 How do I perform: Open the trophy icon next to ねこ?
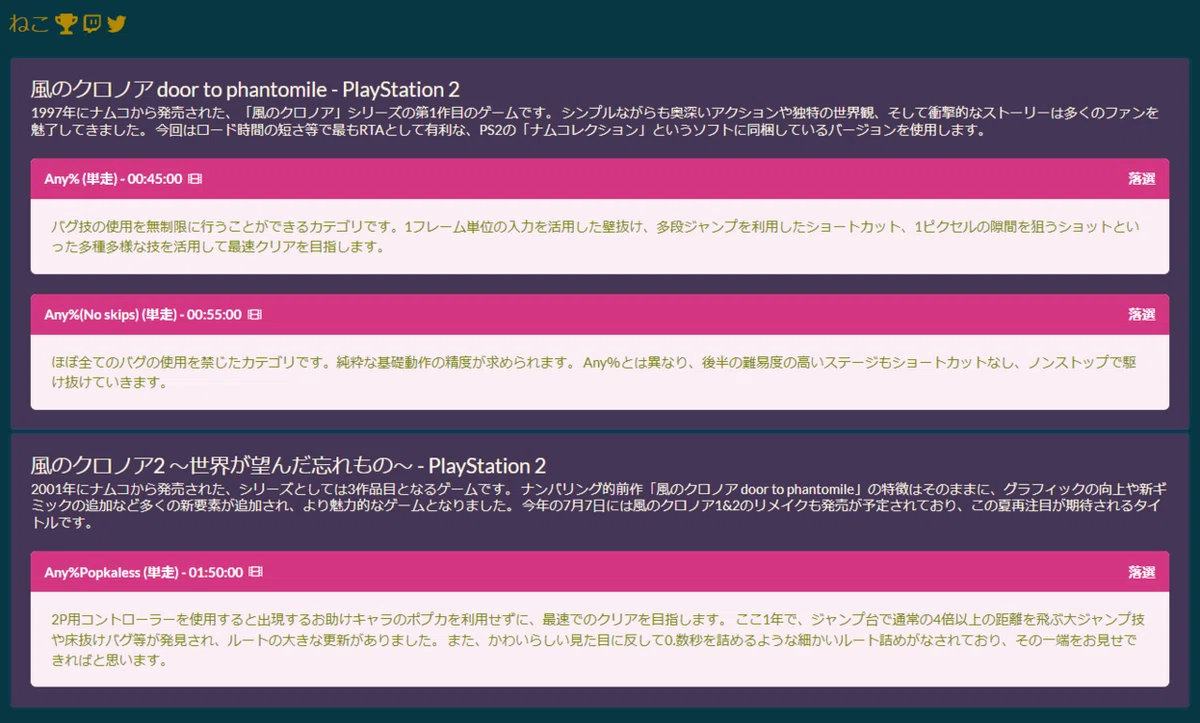(x=66, y=23)
